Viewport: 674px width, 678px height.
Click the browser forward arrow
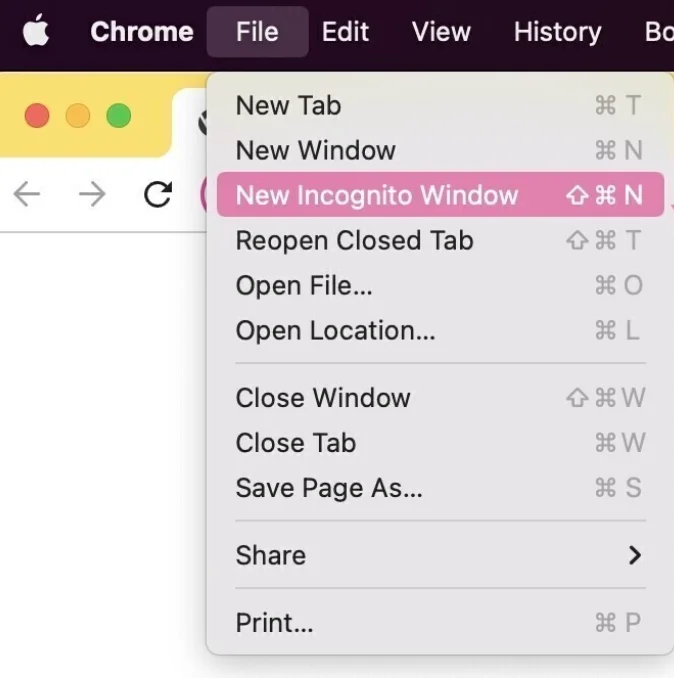(x=92, y=194)
